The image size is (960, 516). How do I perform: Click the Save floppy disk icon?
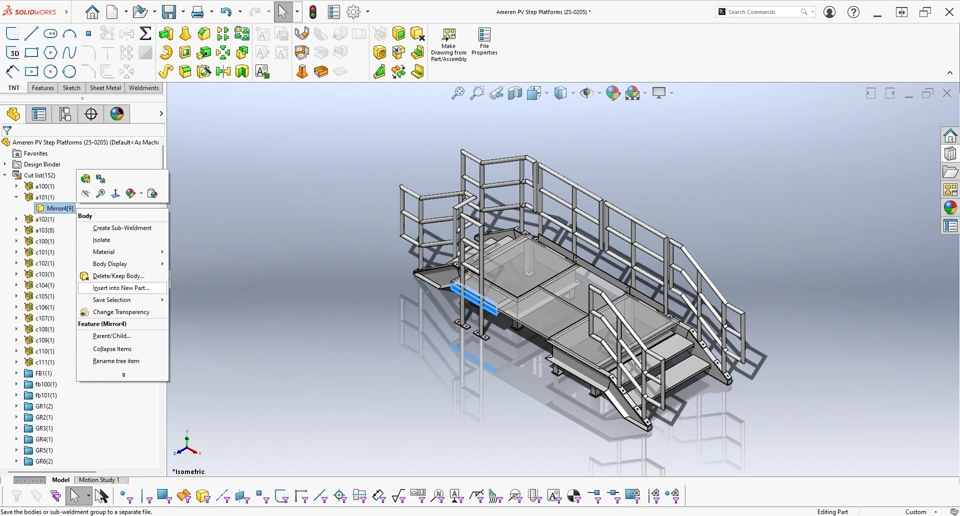point(168,12)
